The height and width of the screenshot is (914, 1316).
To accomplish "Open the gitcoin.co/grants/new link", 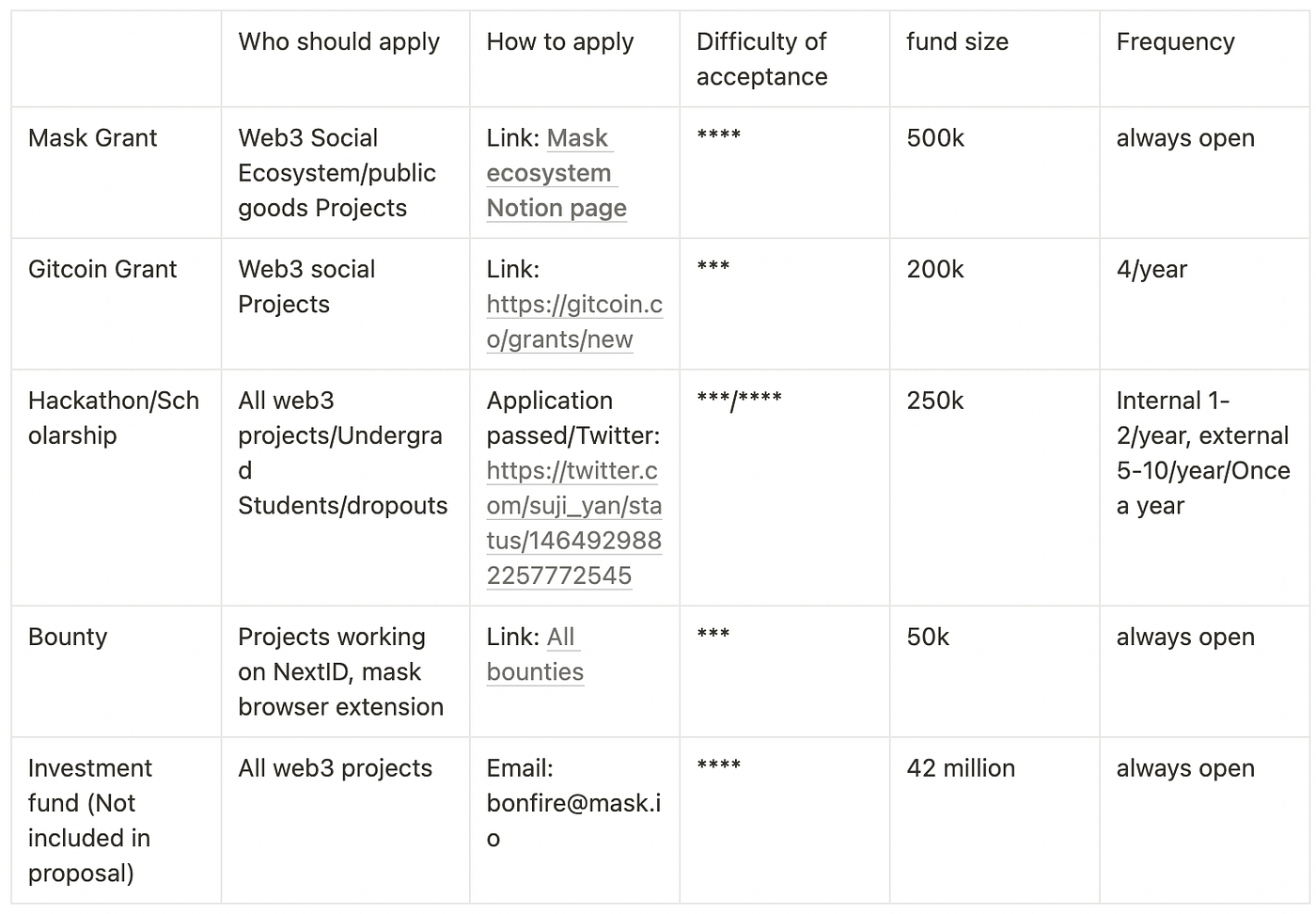I will 574,322.
